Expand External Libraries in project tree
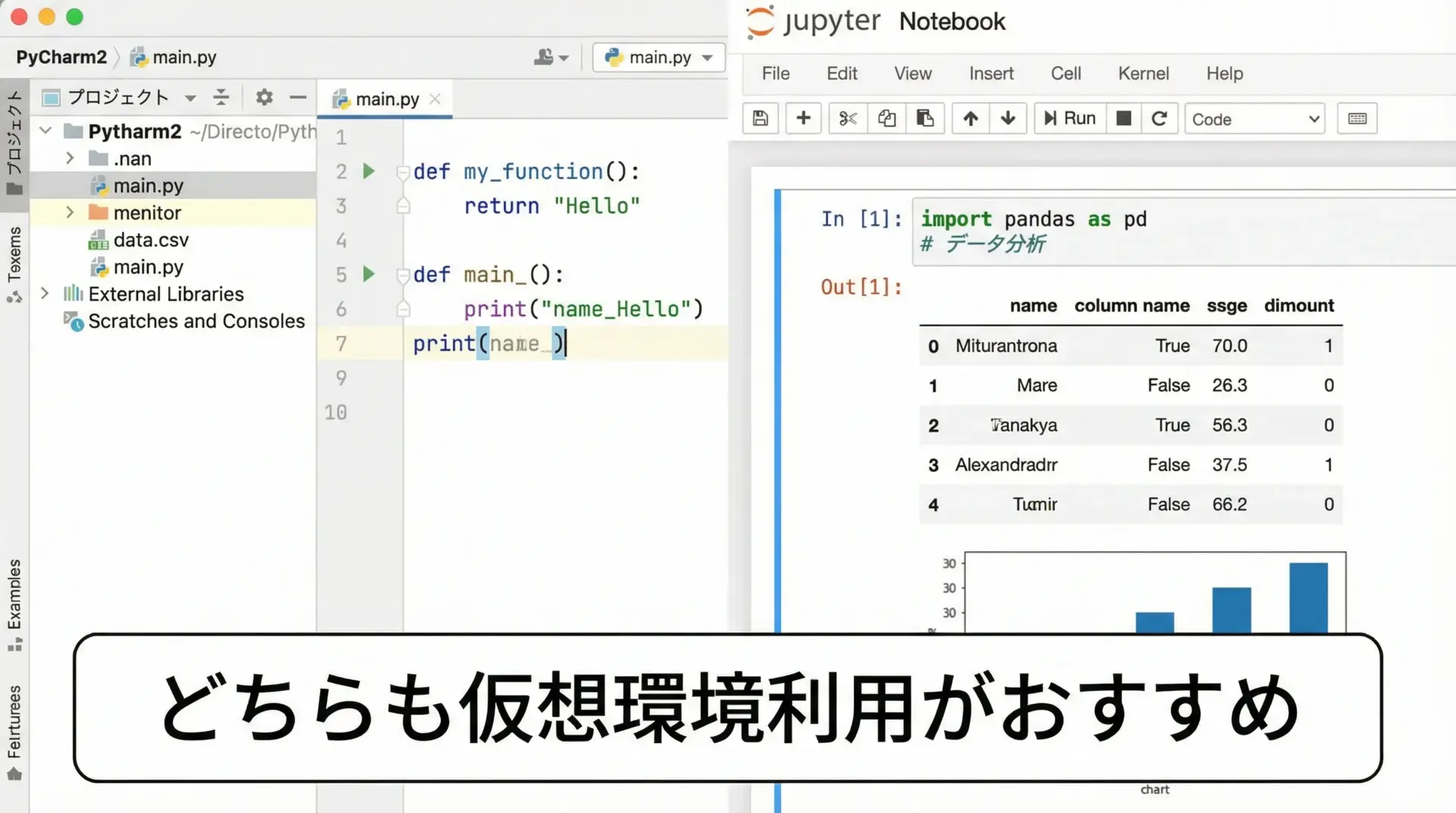Image resolution: width=1456 pixels, height=813 pixels. [45, 293]
